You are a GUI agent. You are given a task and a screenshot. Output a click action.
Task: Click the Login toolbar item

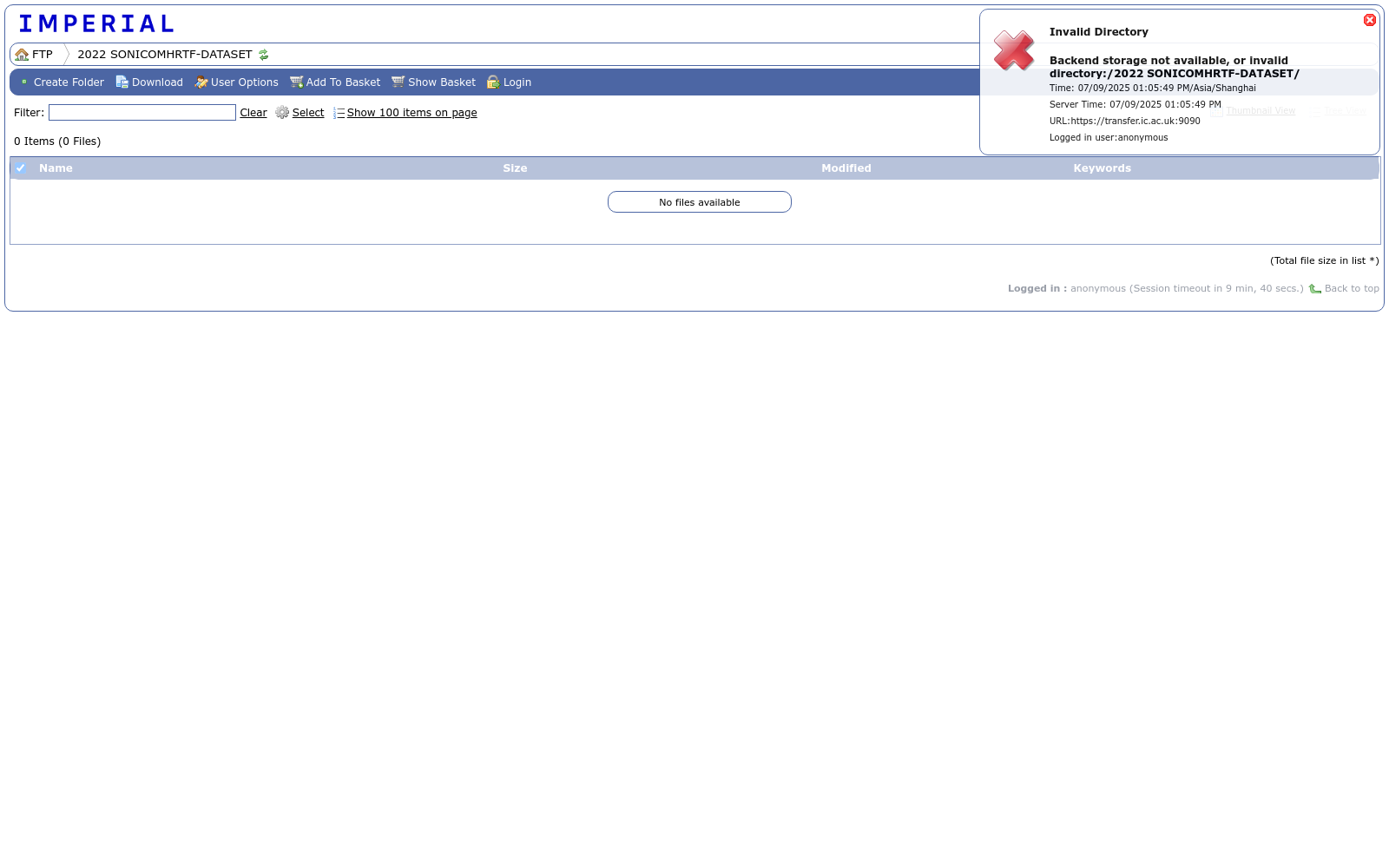(x=509, y=82)
